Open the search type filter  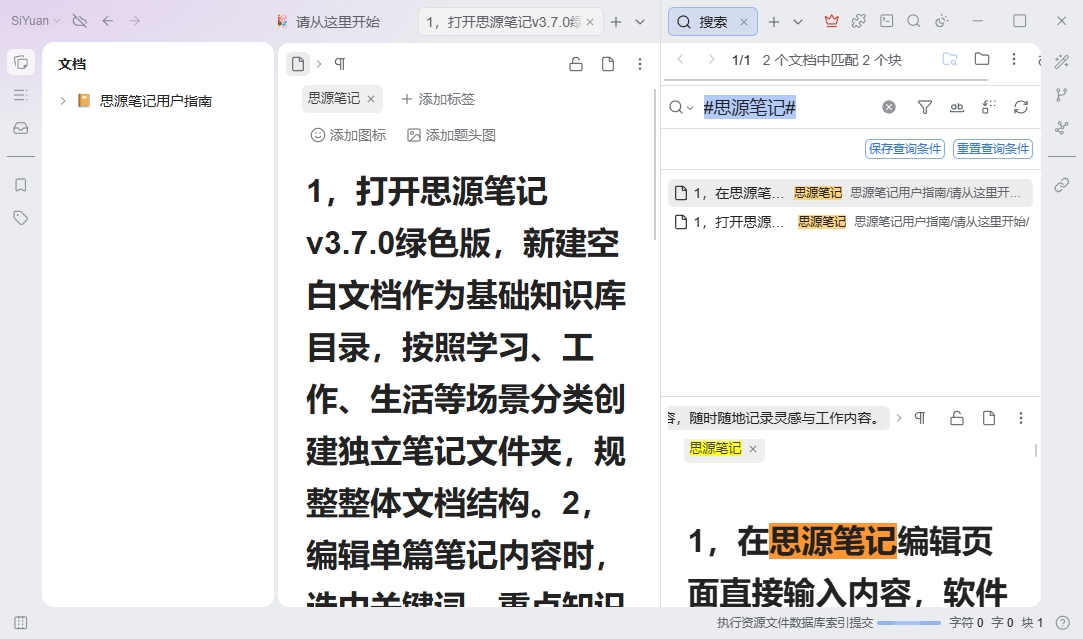[925, 107]
